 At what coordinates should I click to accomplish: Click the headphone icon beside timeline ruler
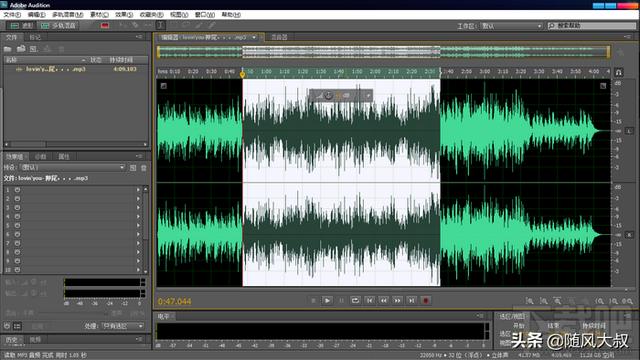(x=619, y=72)
